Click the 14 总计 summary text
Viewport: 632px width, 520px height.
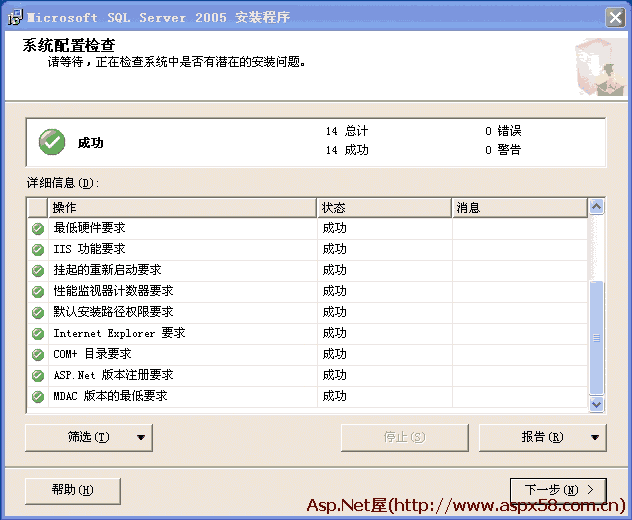click(347, 131)
